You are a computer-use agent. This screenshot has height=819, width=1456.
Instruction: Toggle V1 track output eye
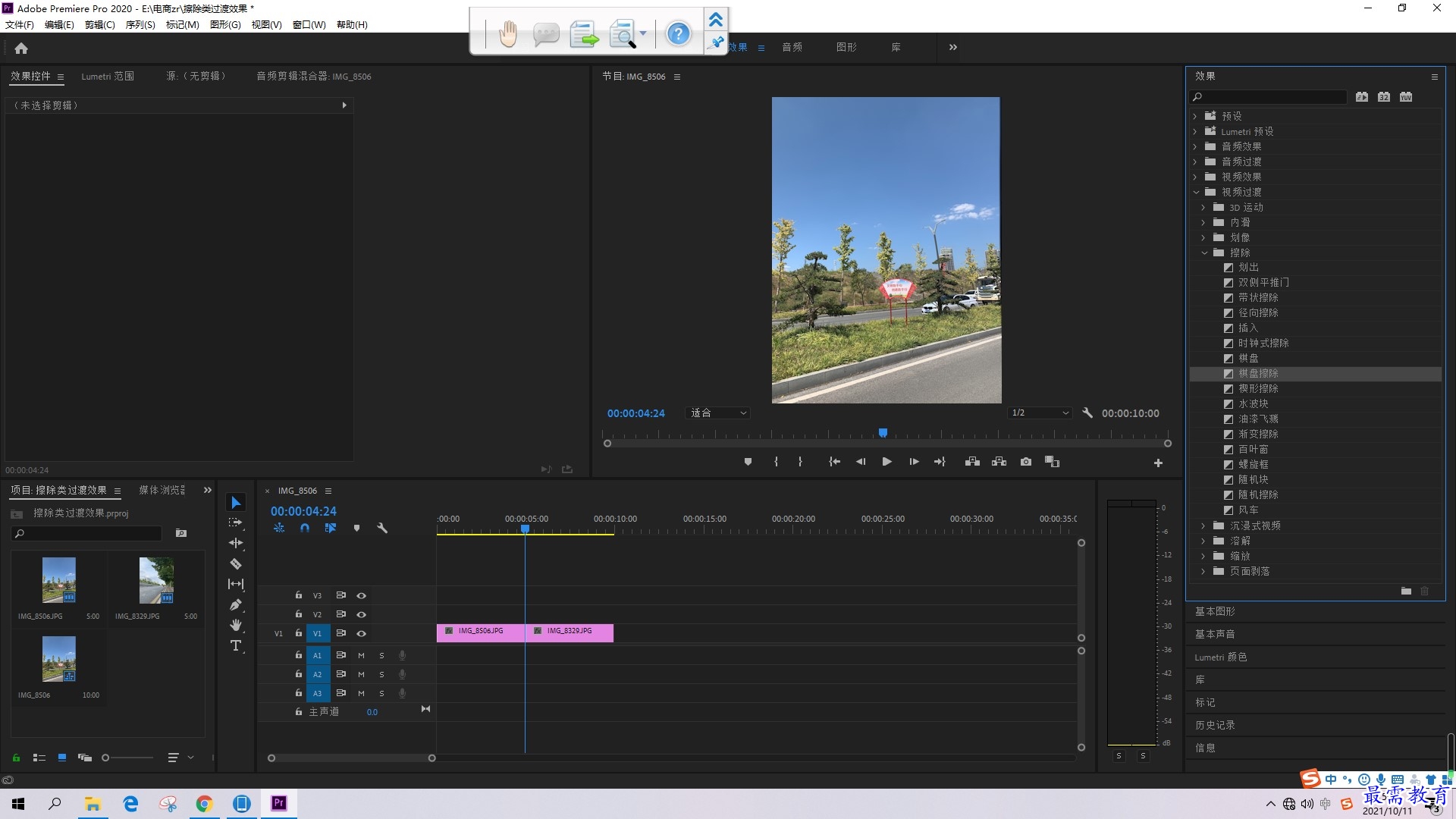pos(362,633)
